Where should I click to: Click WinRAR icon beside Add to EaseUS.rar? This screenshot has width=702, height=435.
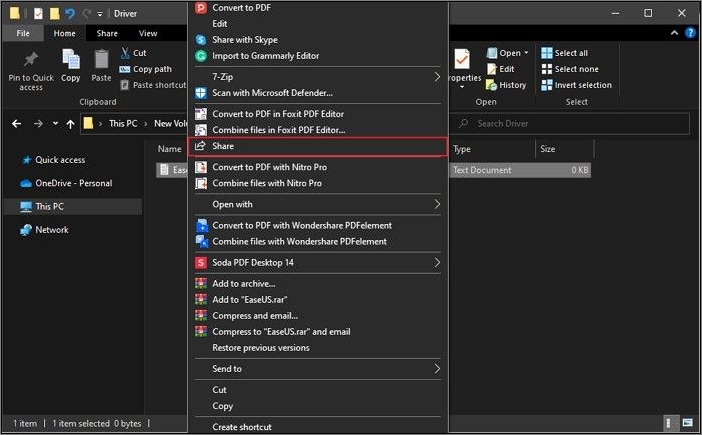(201, 299)
